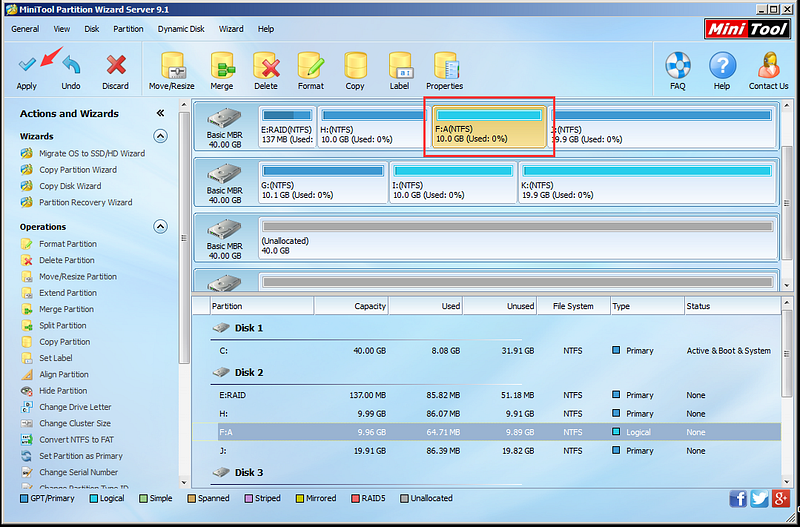
Task: Choose the Format toolbar icon
Action: 311,71
